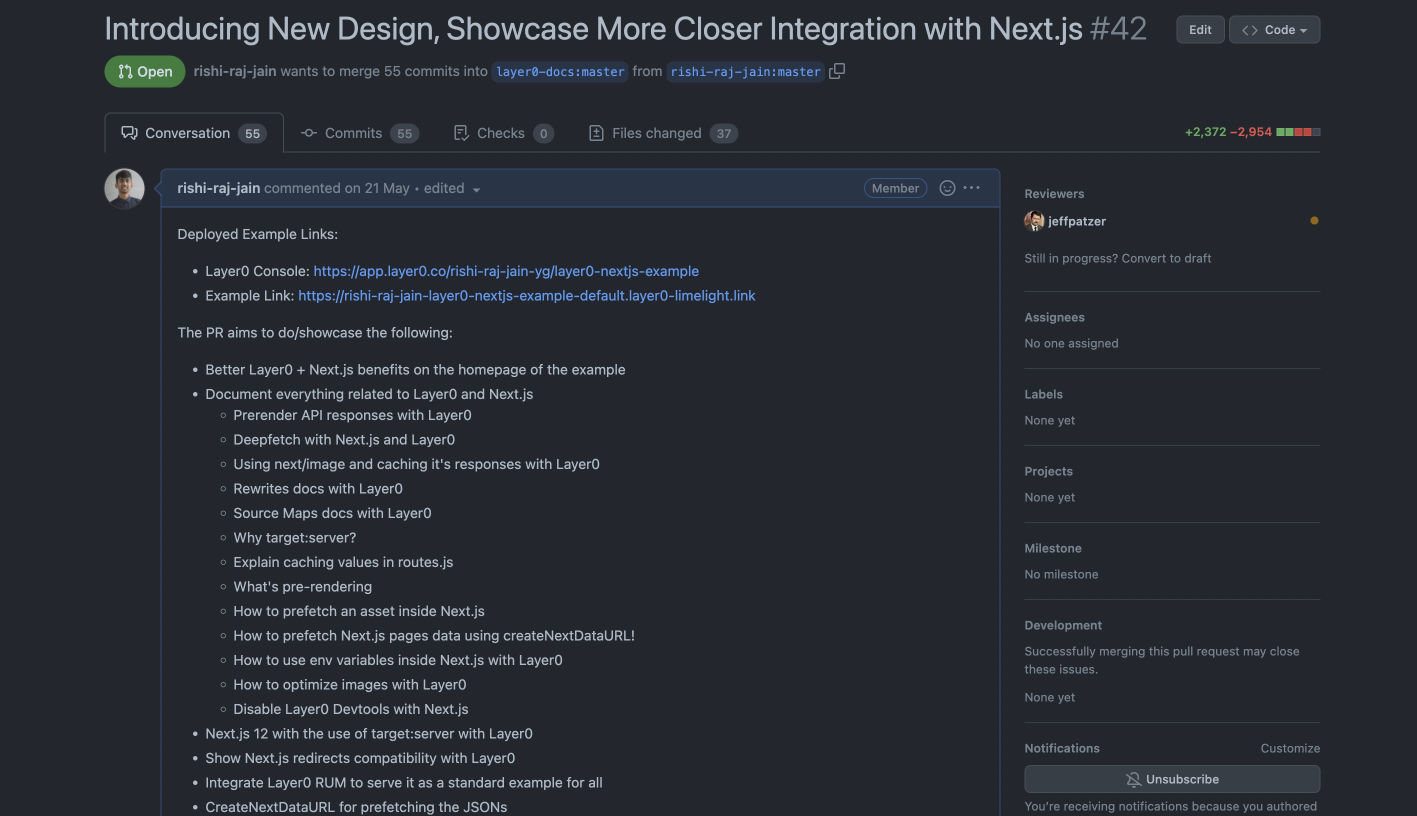Click the Labels section heading
This screenshot has width=1417, height=816.
(1043, 394)
